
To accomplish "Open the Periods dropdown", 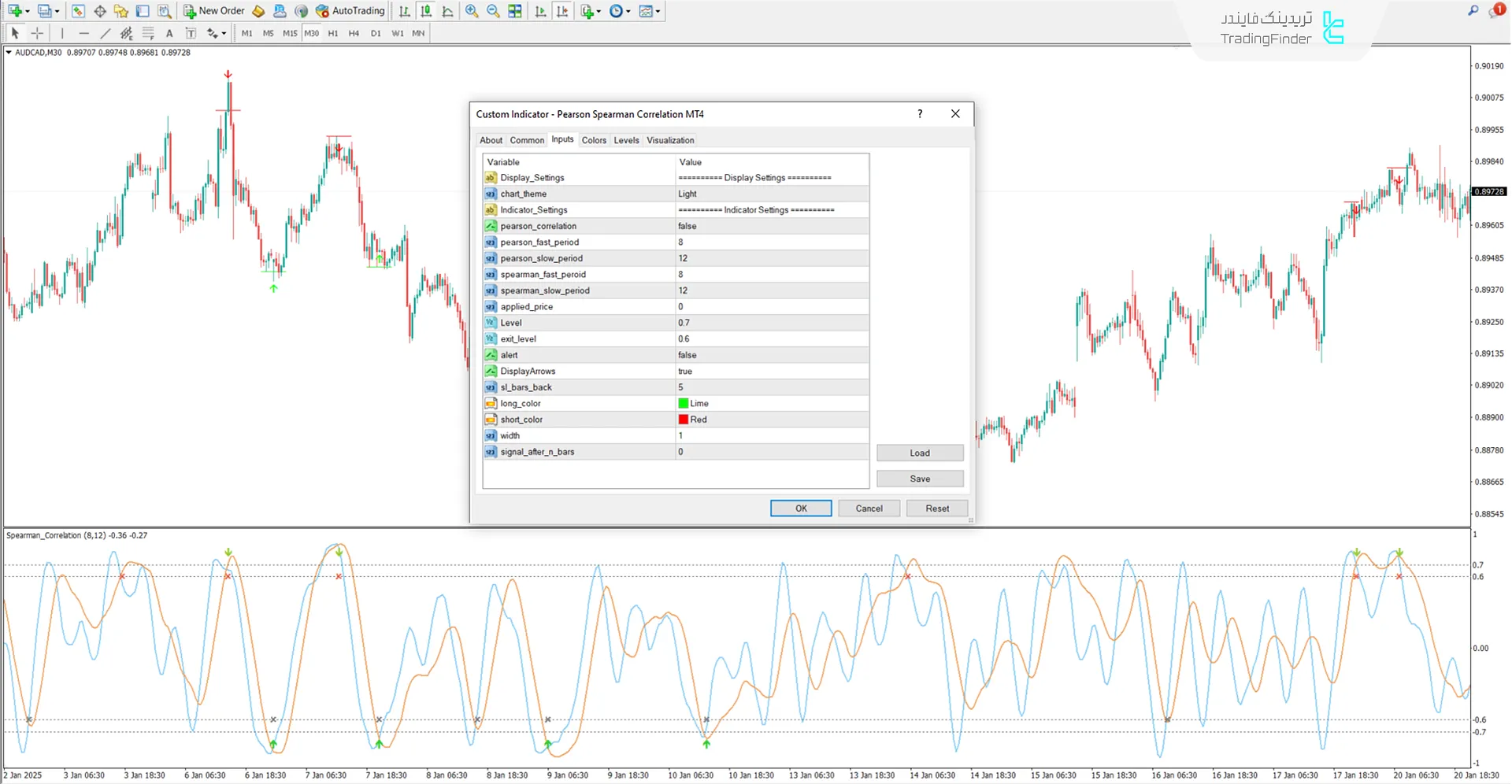I will pyautogui.click(x=620, y=11).
